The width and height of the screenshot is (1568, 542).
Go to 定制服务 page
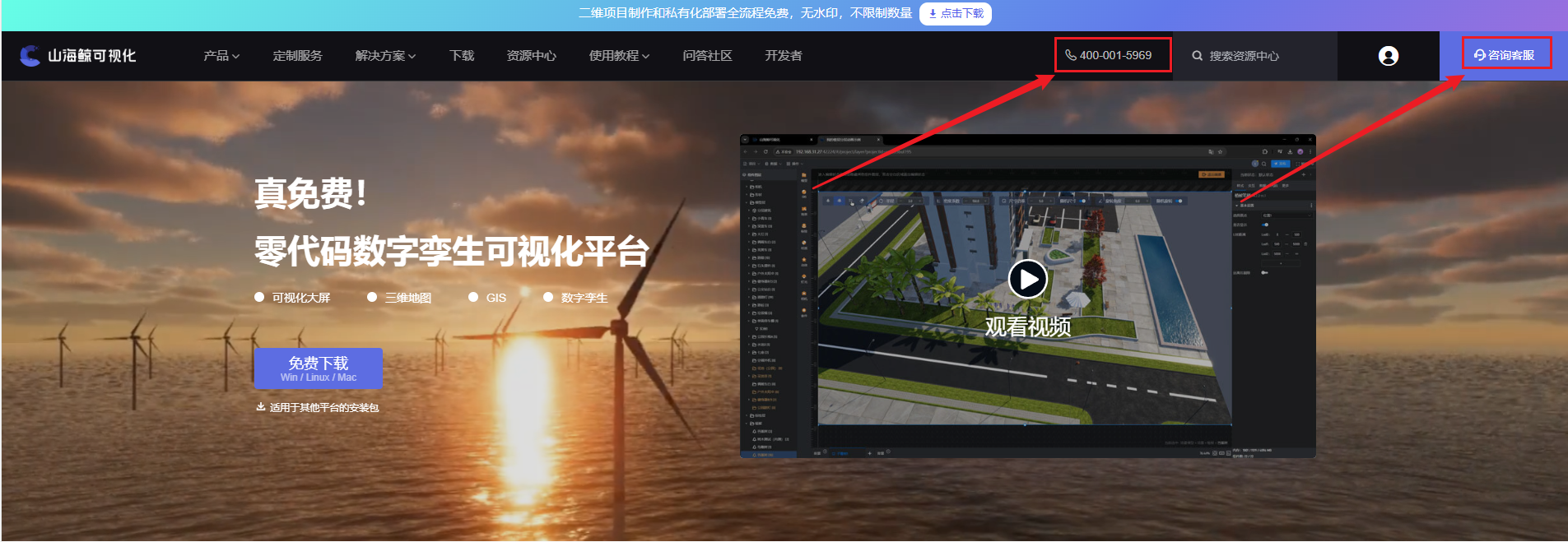[297, 56]
